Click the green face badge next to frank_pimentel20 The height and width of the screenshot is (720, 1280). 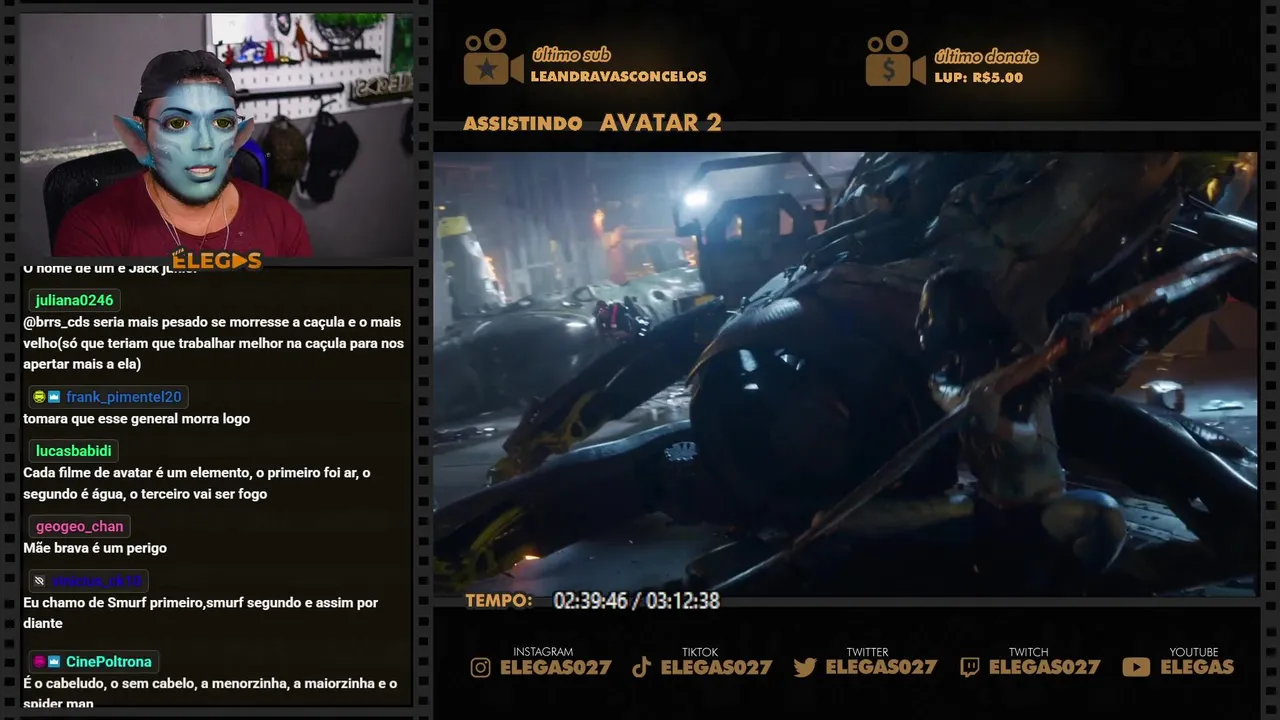[39, 397]
